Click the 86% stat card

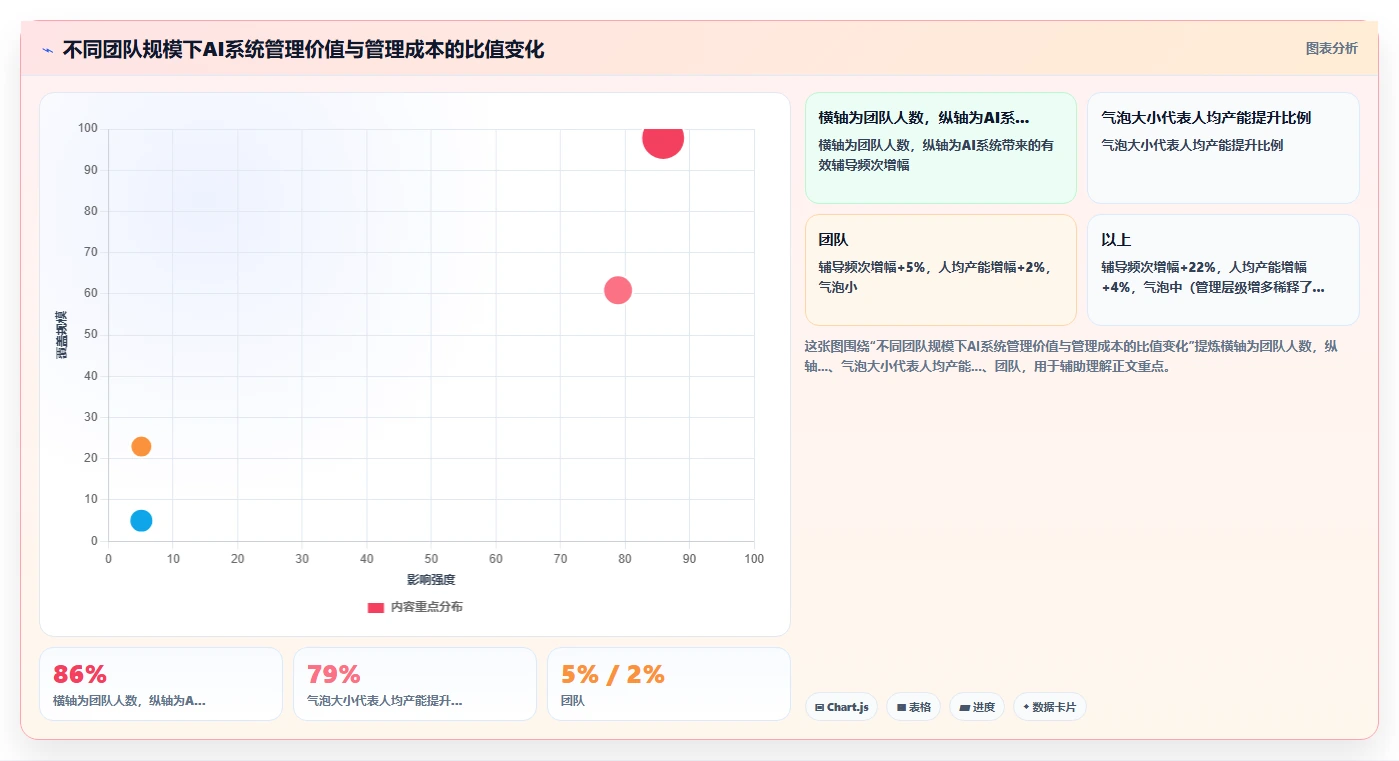coord(161,684)
